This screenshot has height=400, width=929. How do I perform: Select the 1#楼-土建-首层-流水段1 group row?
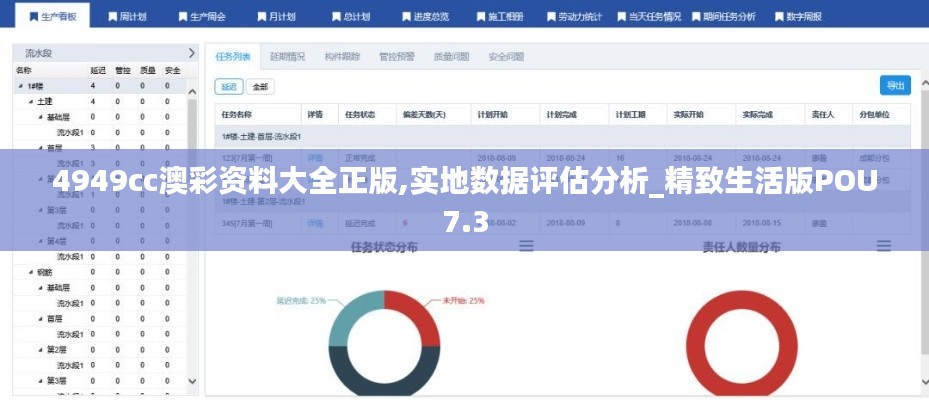pyautogui.click(x=563, y=136)
